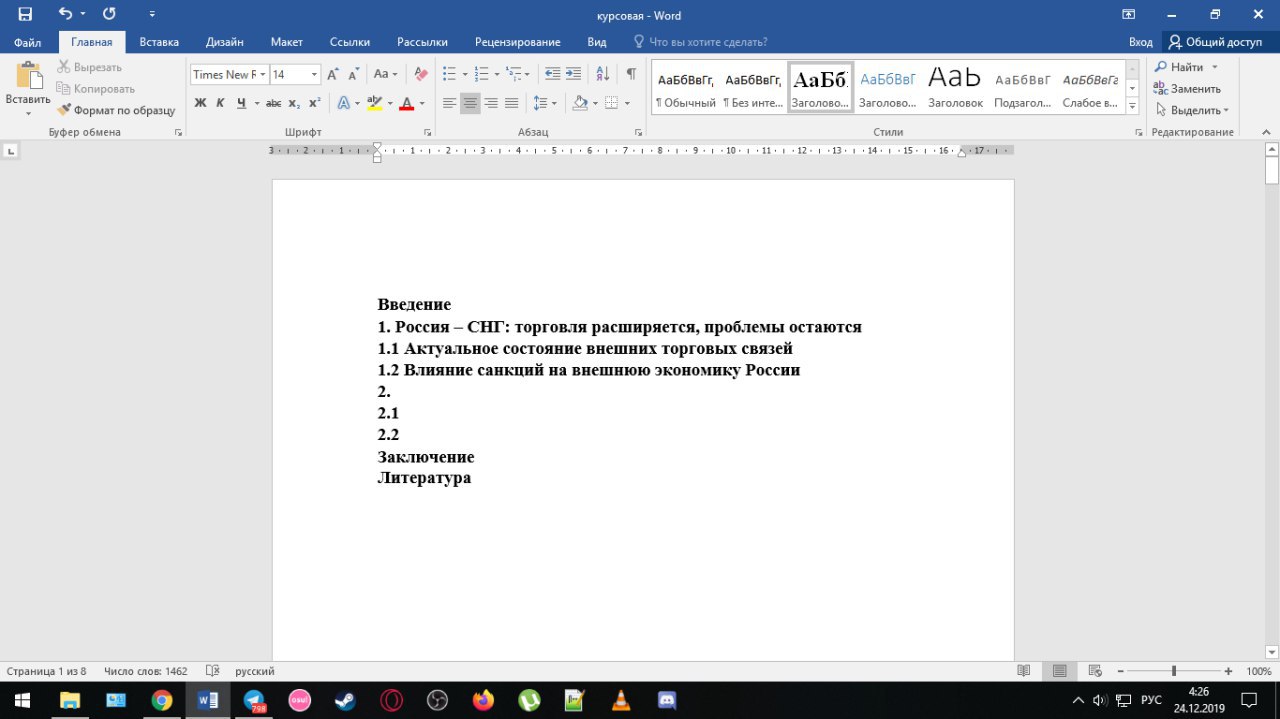
Task: Toggle bold (Ж) formatting
Action: coord(200,103)
